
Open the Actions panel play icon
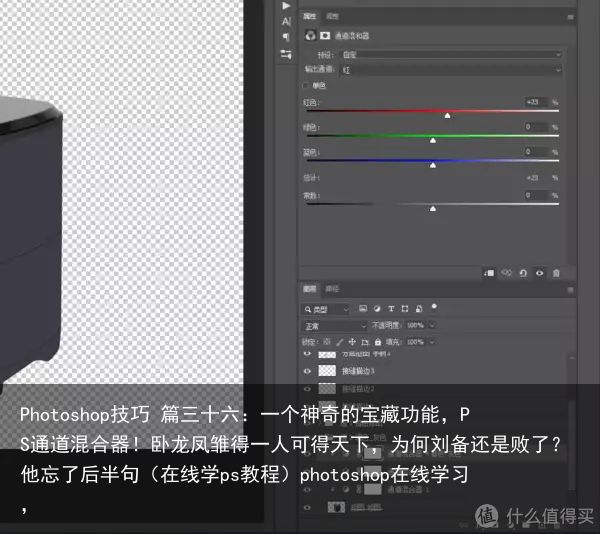click(x=286, y=6)
